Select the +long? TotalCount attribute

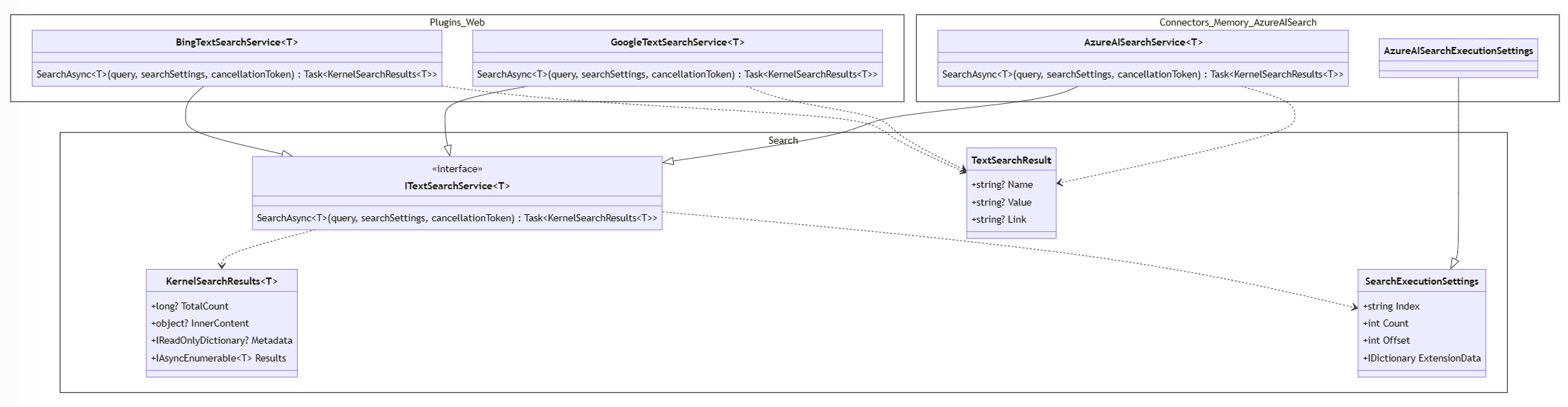190,306
